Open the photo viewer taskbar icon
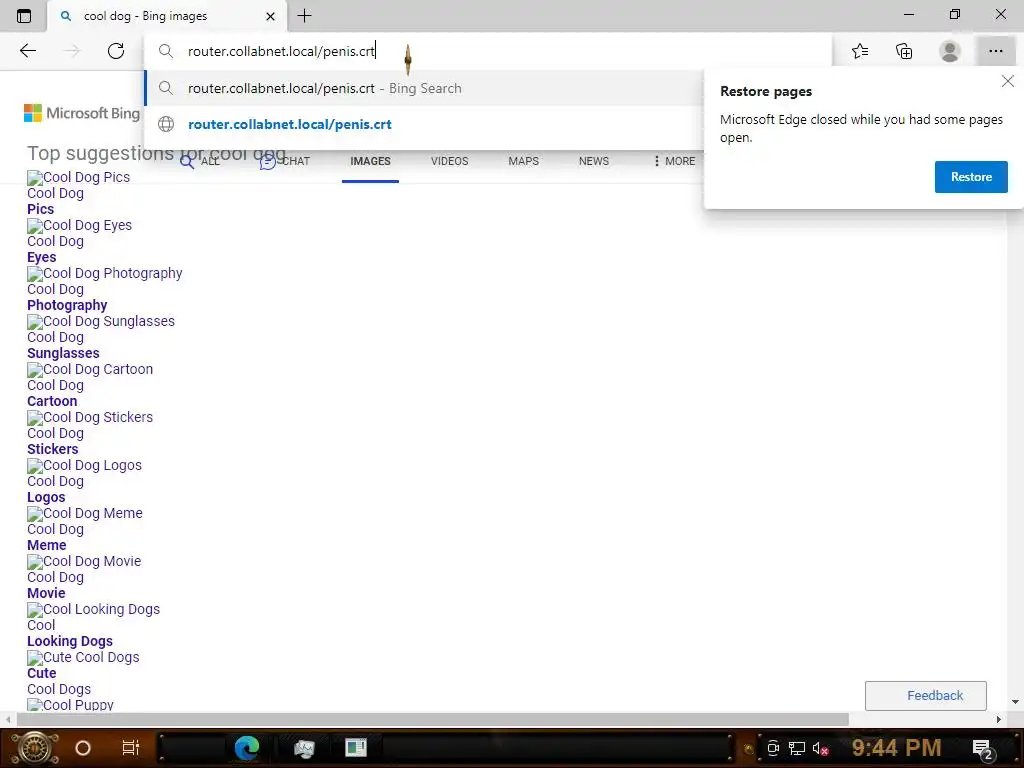 (x=304, y=748)
